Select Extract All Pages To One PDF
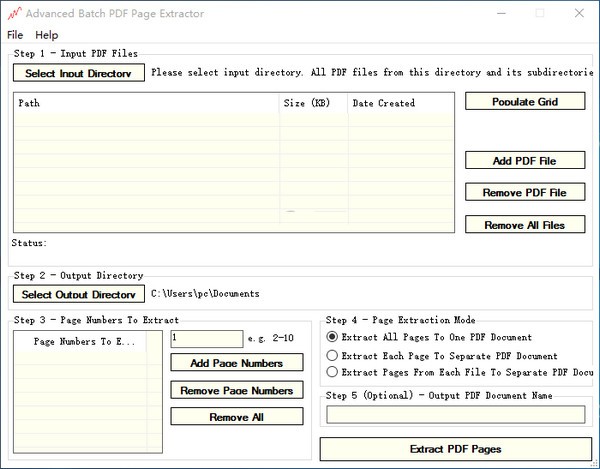 click(333, 338)
